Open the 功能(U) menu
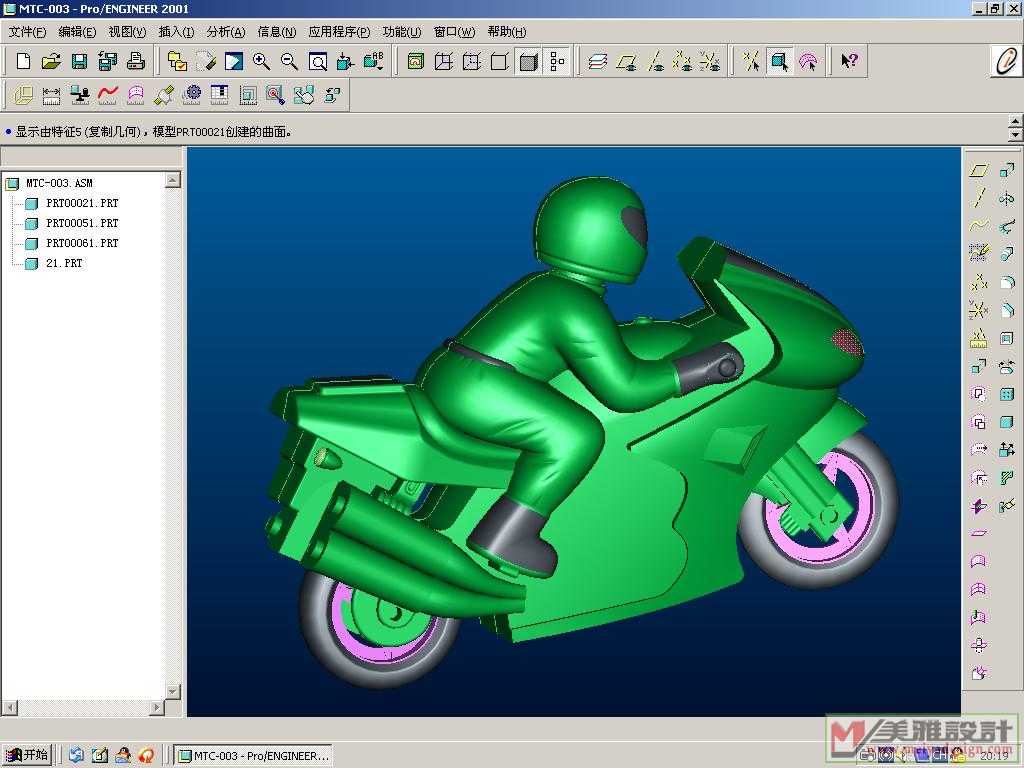This screenshot has height=768, width=1024. [x=402, y=31]
